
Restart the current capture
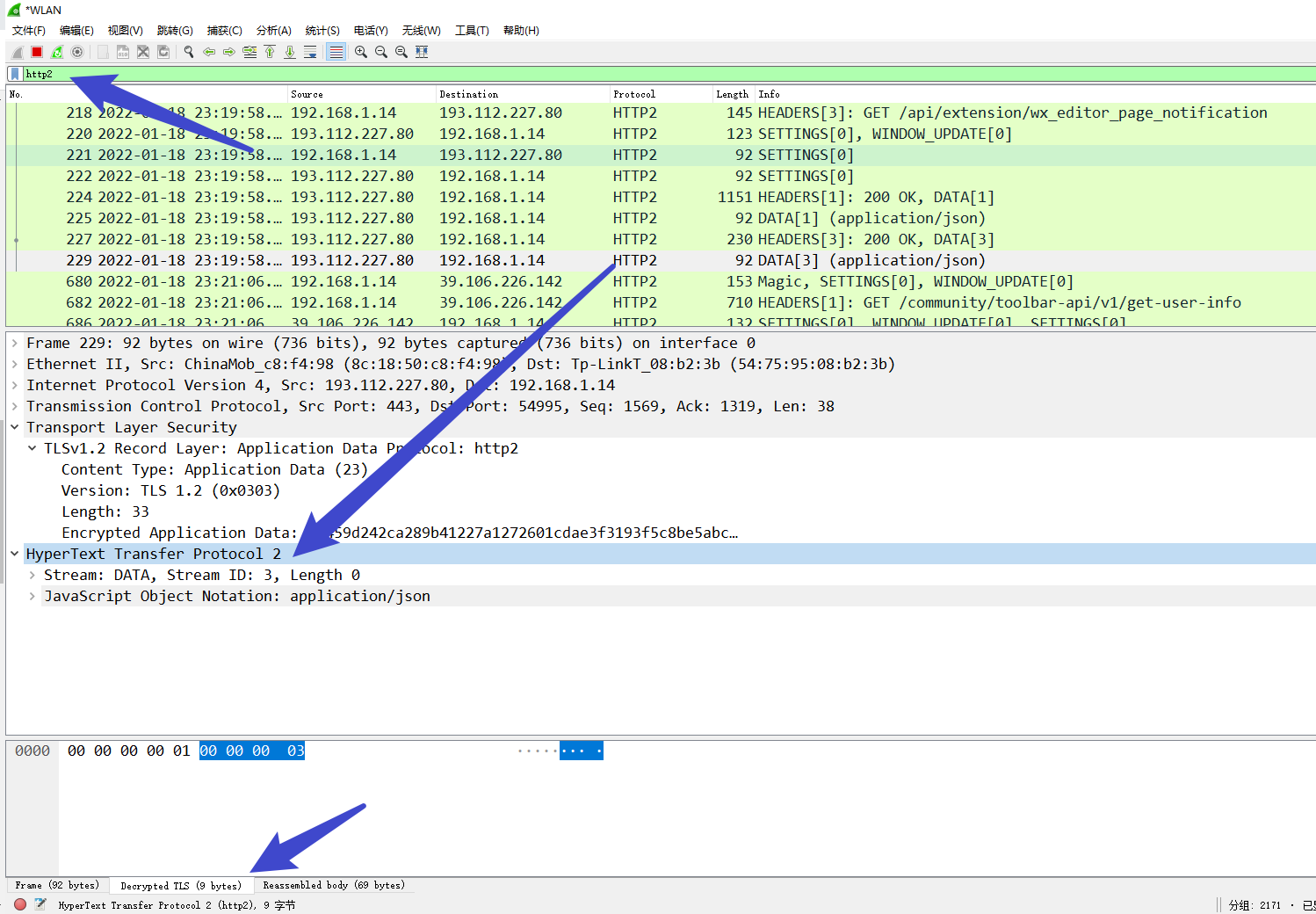[x=56, y=52]
